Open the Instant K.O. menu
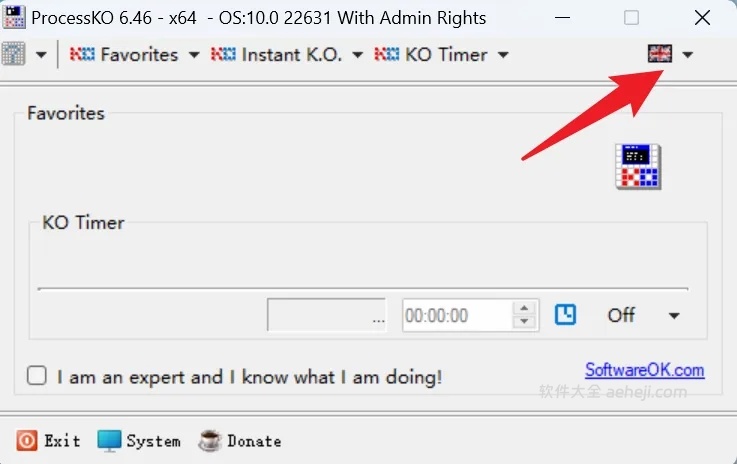Image resolution: width=737 pixels, height=464 pixels. (288, 54)
